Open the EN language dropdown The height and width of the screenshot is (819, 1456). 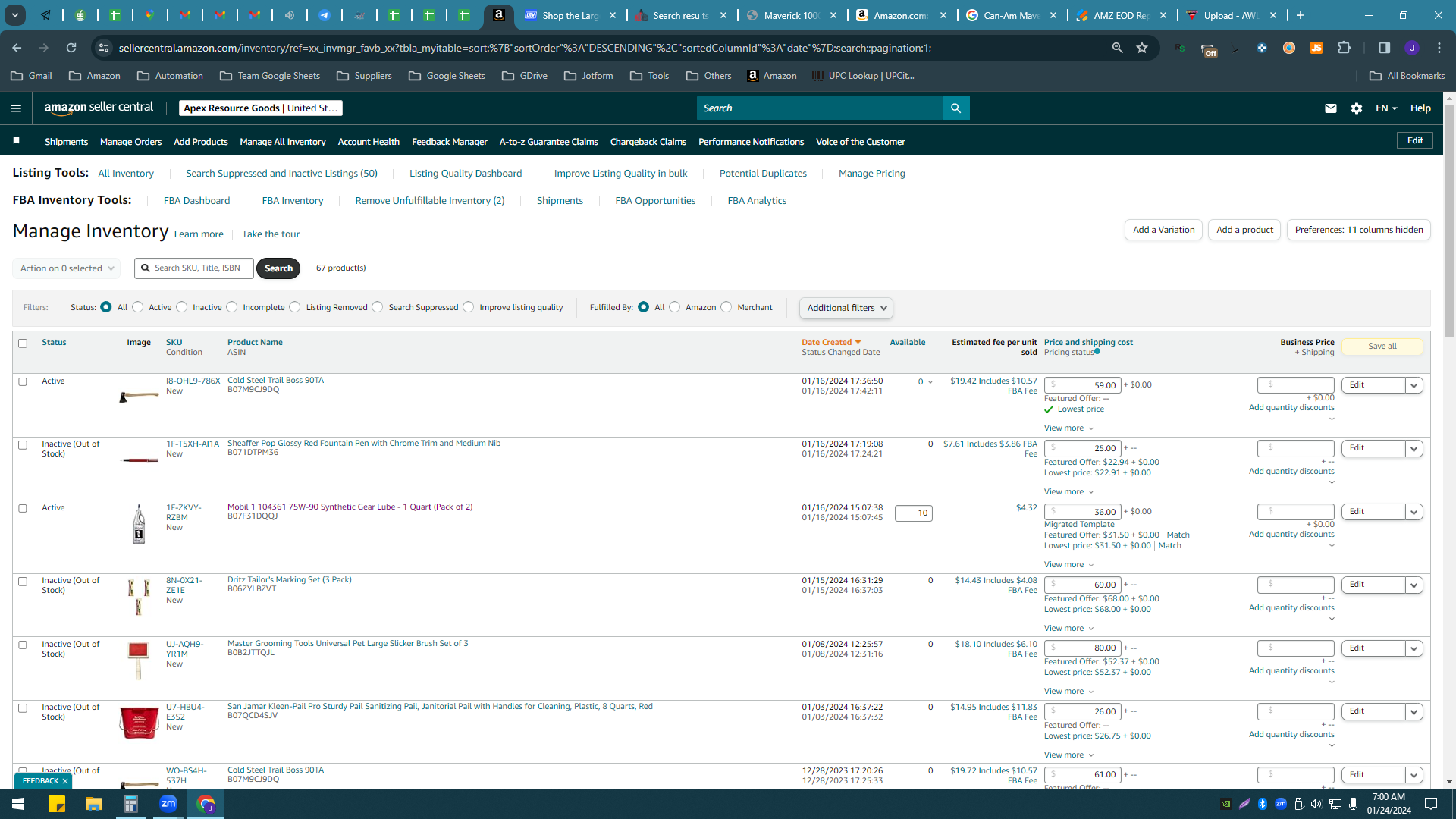(x=1386, y=108)
